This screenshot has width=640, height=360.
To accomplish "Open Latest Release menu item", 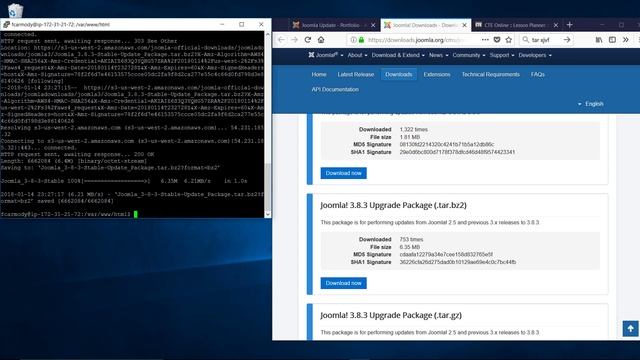I will pyautogui.click(x=356, y=74).
